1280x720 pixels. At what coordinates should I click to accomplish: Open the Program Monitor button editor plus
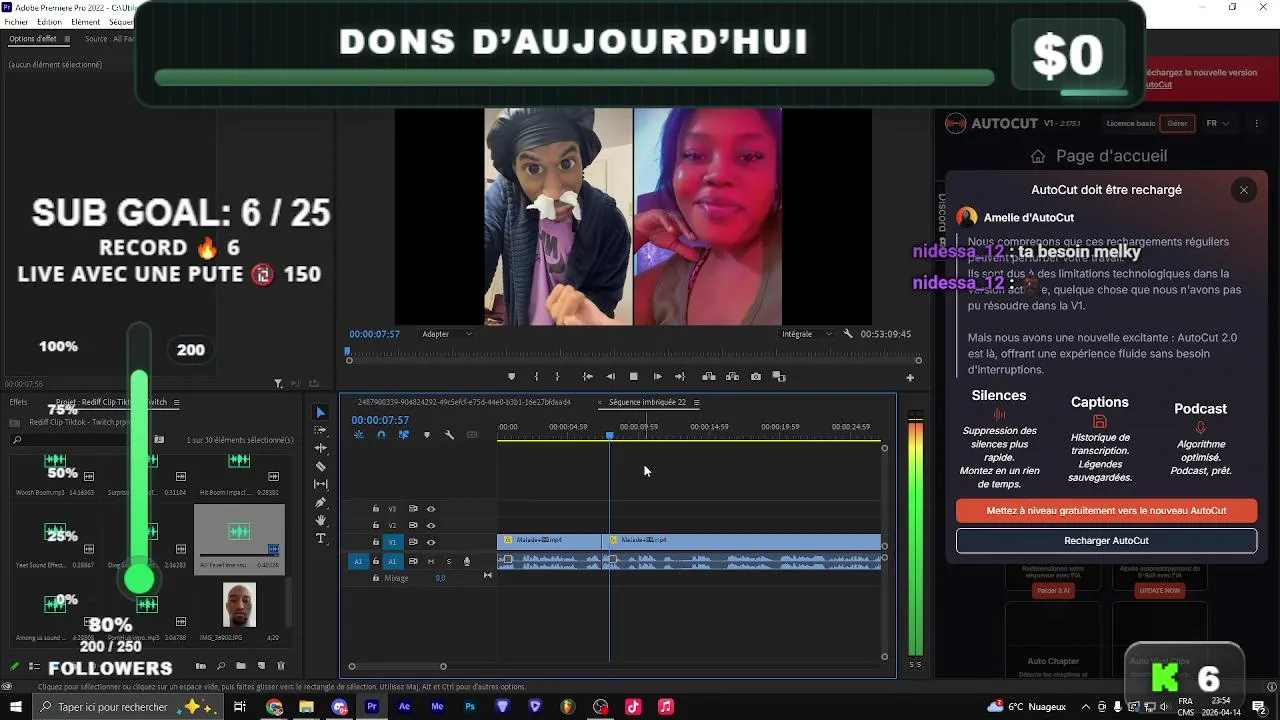click(910, 378)
